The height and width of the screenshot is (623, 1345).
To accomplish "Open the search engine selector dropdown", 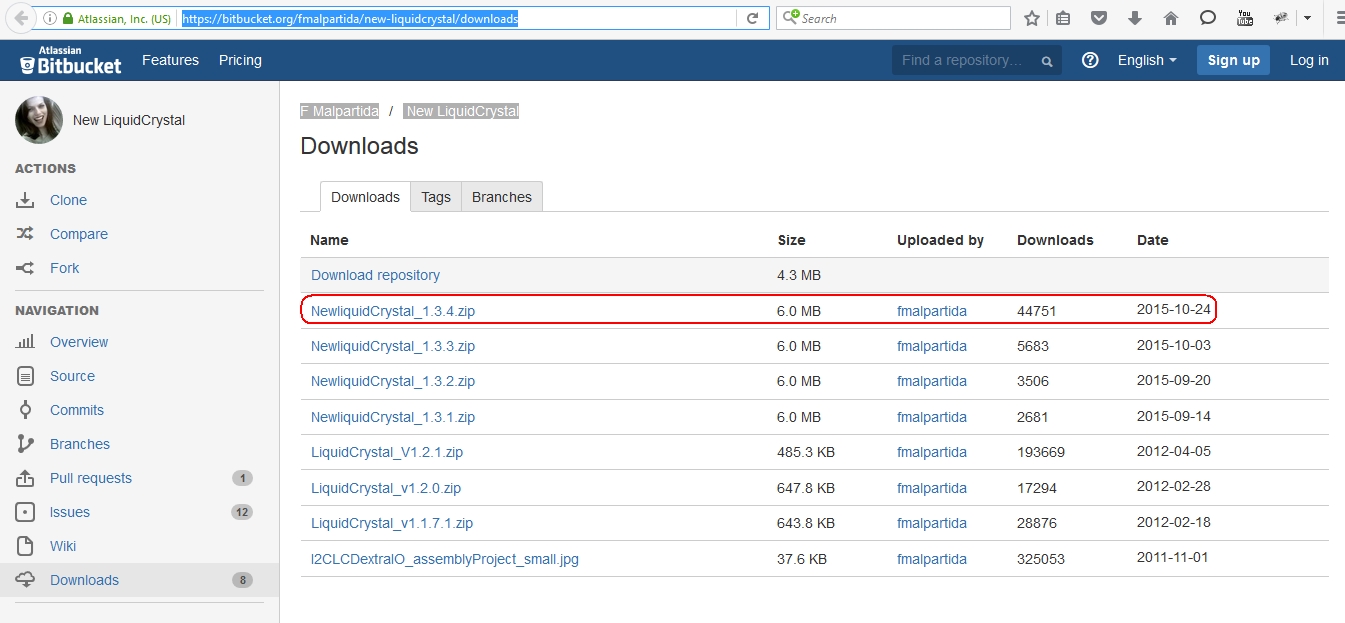I will tap(790, 18).
